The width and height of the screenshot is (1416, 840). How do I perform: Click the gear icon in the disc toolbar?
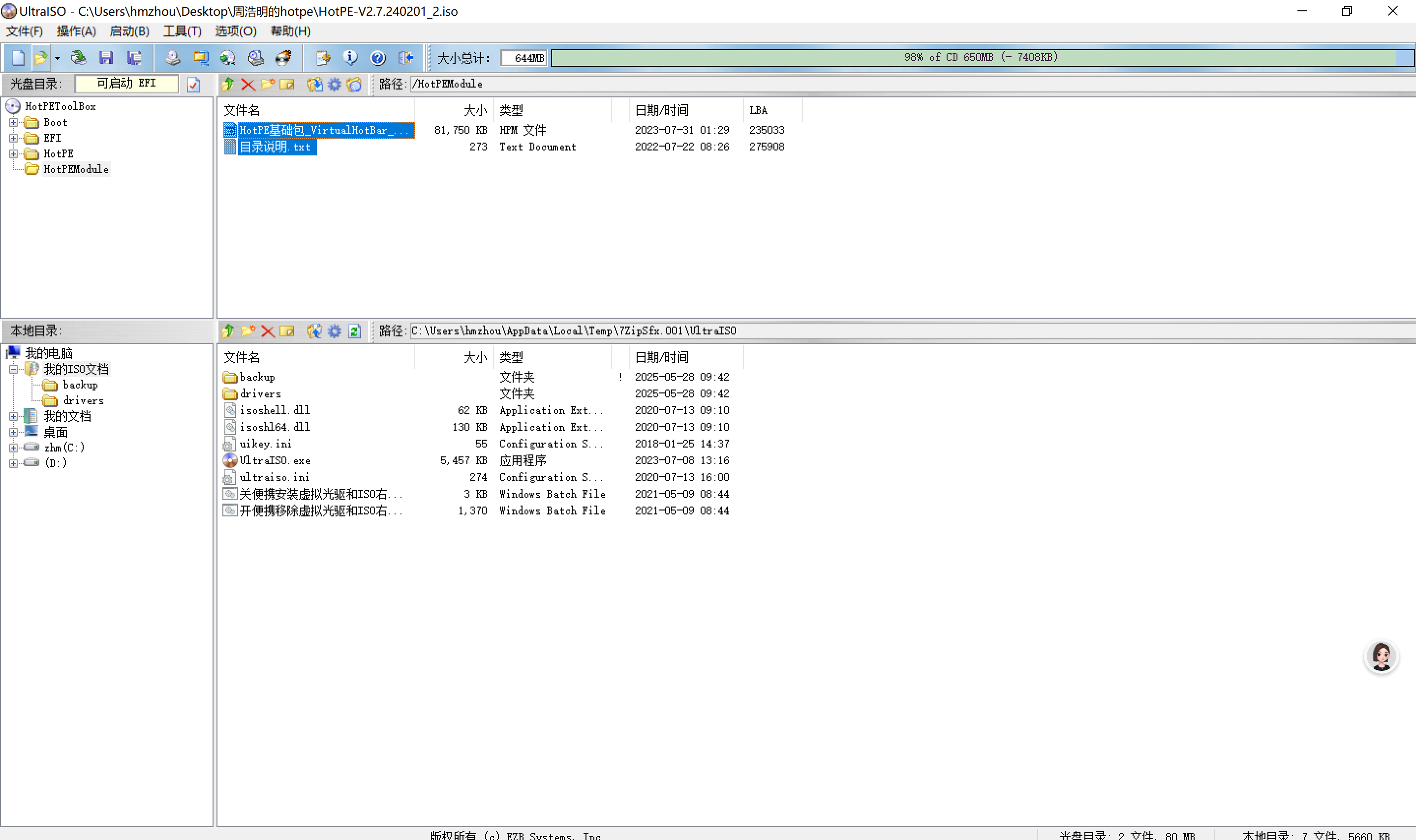[335, 84]
